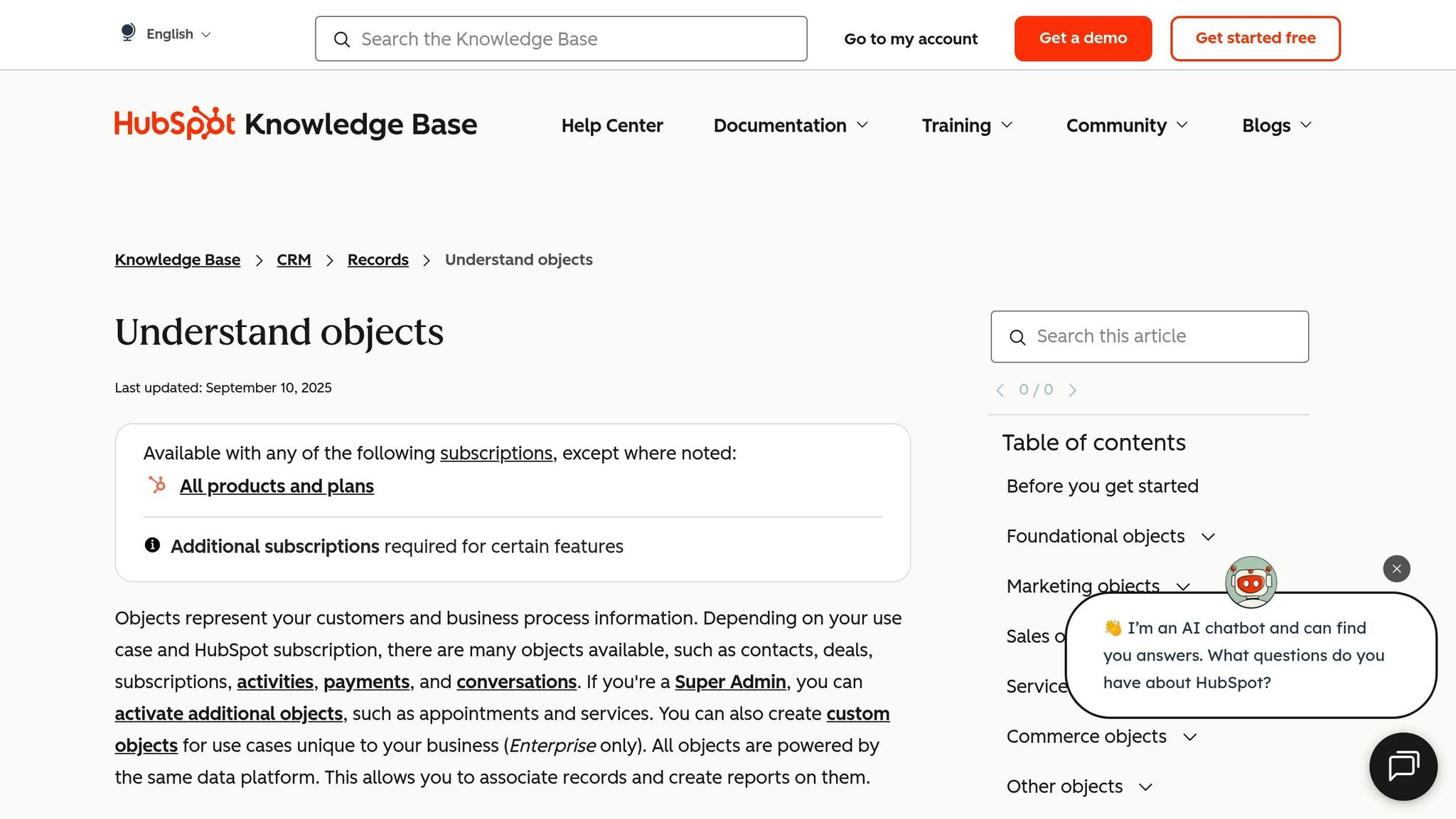Expand the Foundational objects section

[1207, 537]
